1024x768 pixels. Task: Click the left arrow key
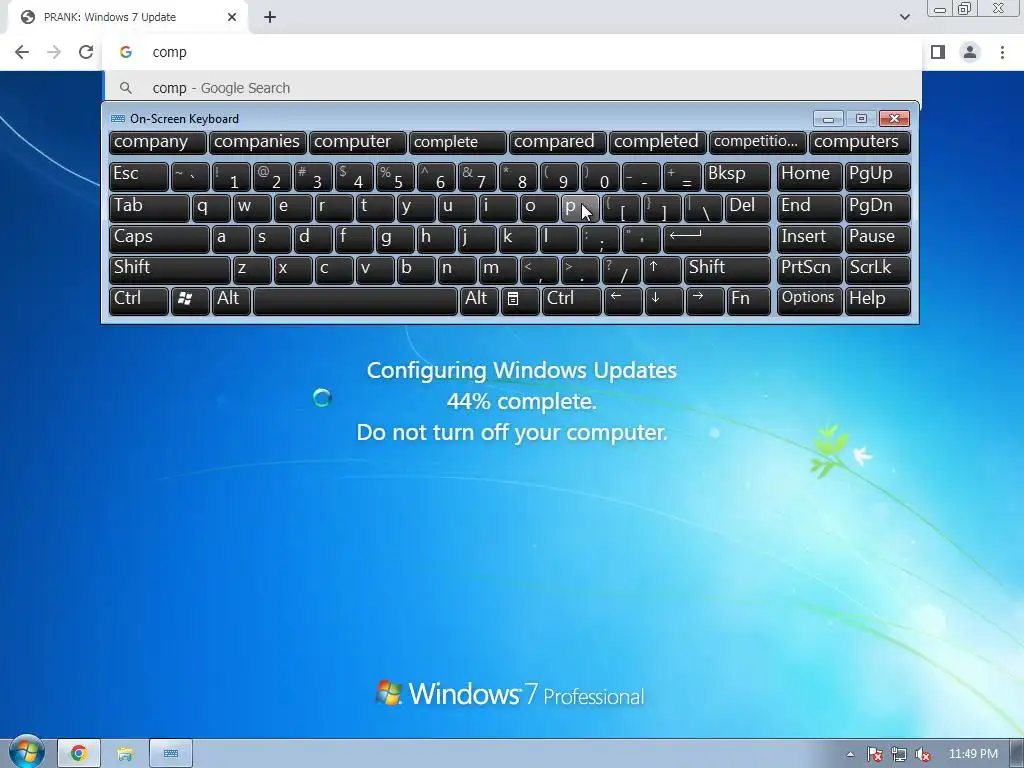623,301
